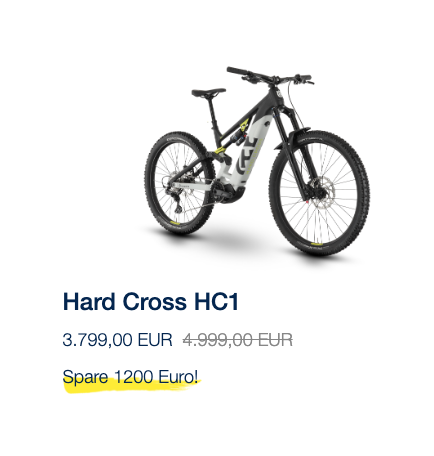Click the bike's front wheel
The image size is (434, 456).
pos(320,193)
